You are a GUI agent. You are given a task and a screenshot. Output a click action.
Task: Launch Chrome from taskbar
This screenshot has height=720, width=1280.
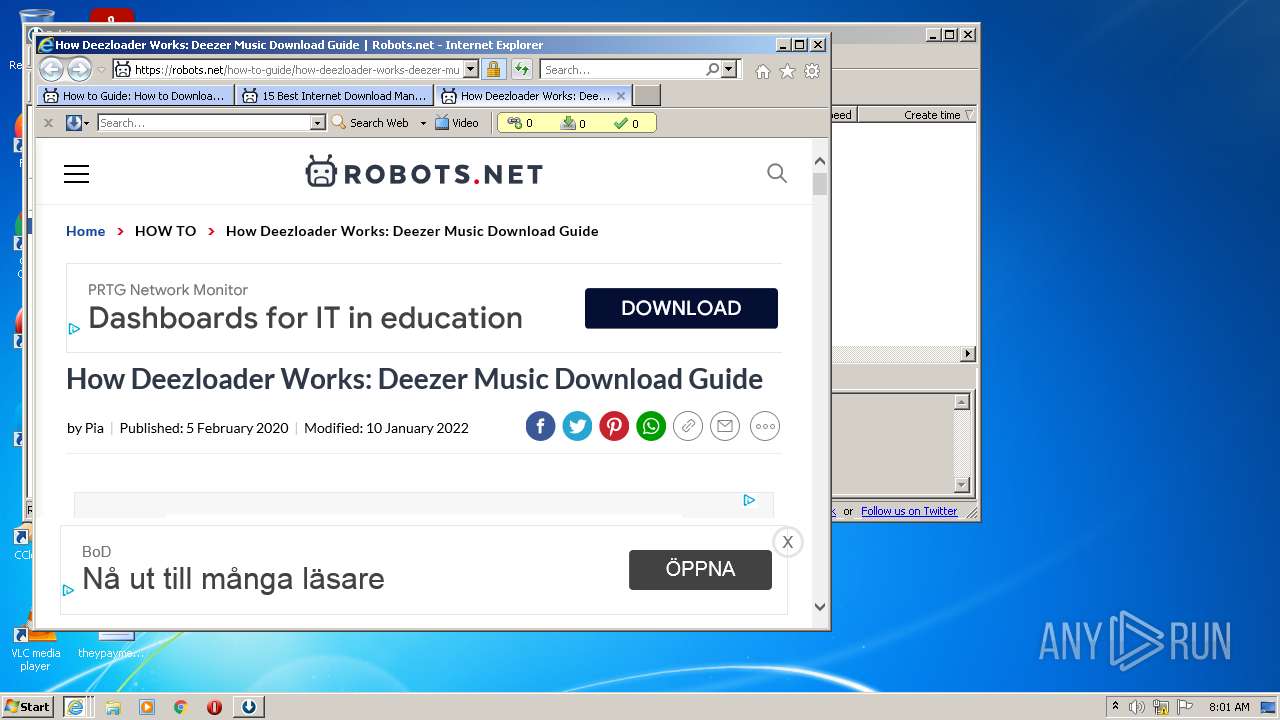pos(180,706)
